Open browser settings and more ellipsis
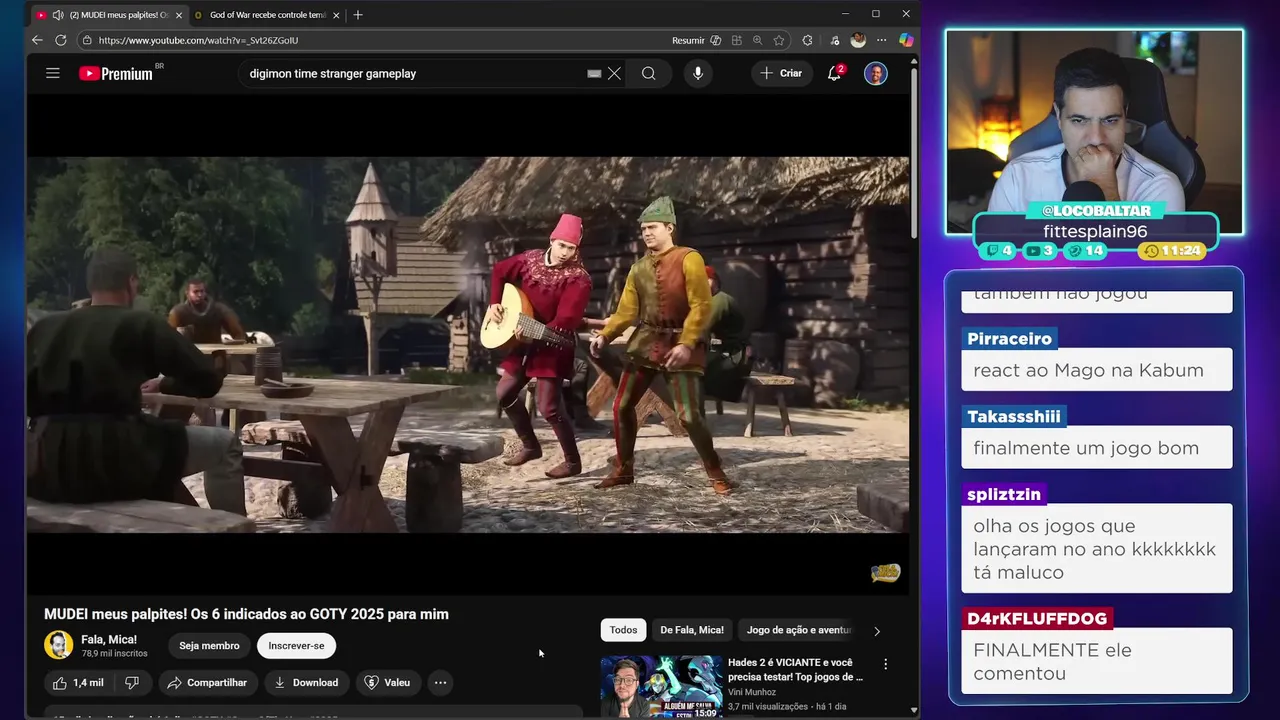Image resolution: width=1280 pixels, height=720 pixels. pyautogui.click(x=881, y=40)
